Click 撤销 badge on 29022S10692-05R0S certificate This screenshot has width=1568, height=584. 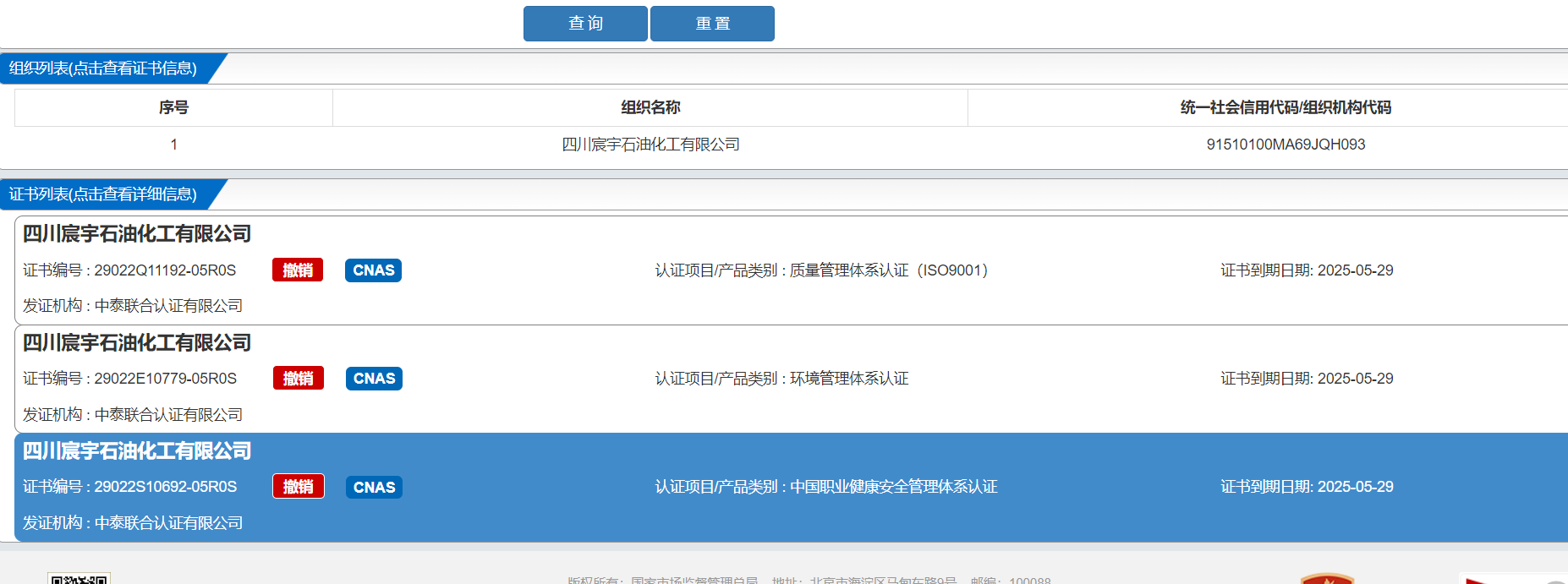[x=299, y=487]
